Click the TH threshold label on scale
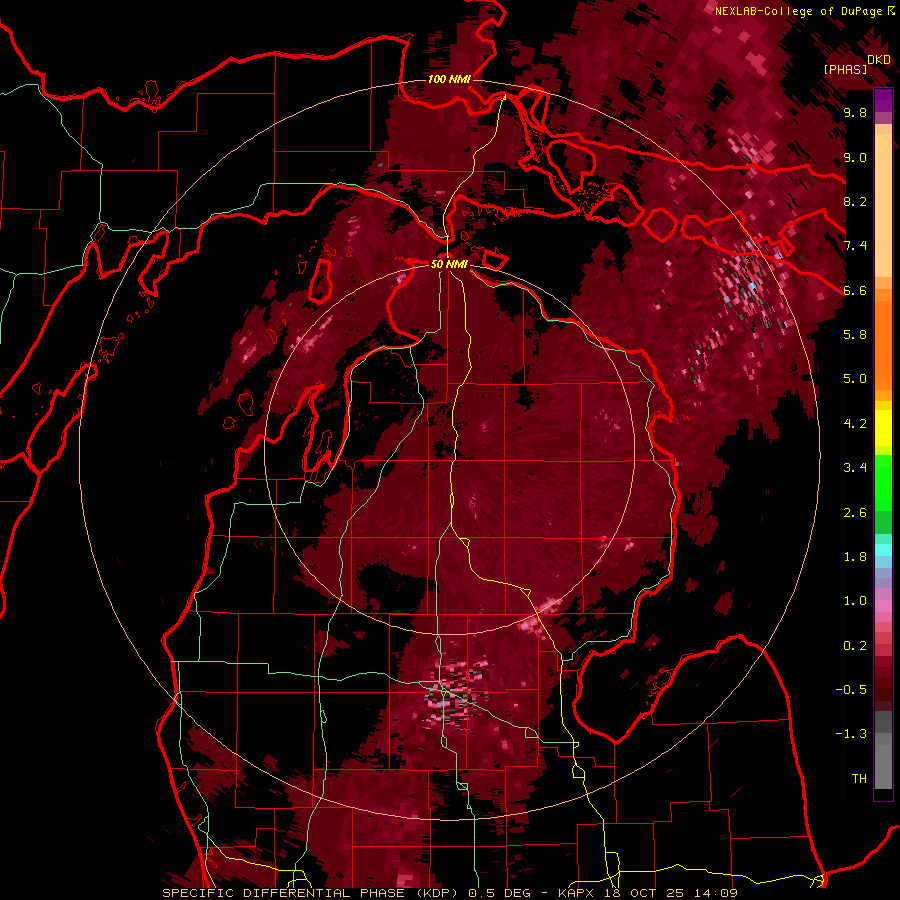900x900 pixels. point(859,779)
